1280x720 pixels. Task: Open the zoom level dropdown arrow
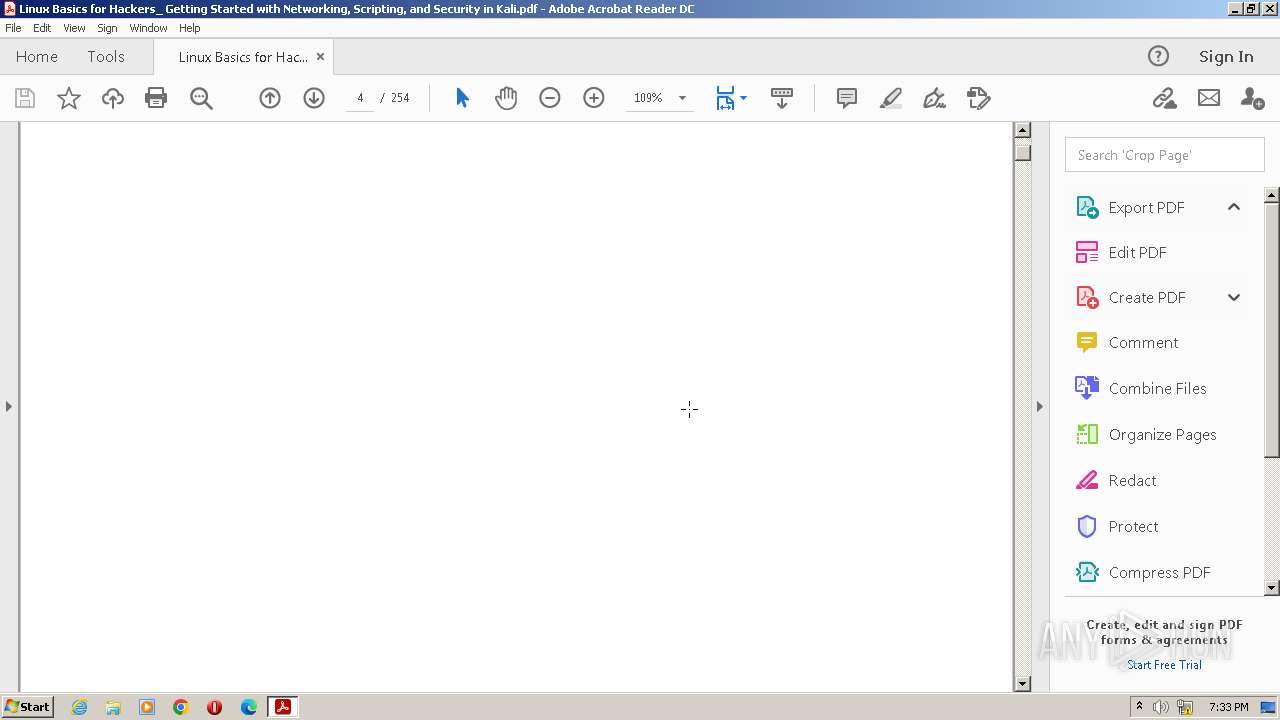682,98
